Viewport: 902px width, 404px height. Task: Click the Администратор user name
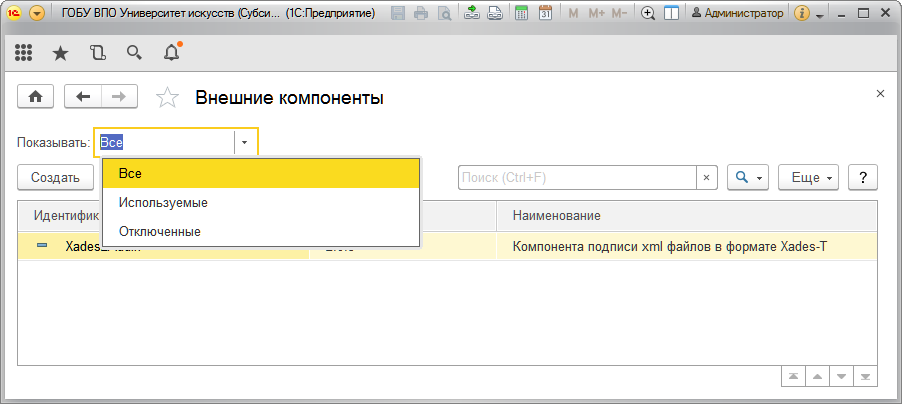coord(737,13)
